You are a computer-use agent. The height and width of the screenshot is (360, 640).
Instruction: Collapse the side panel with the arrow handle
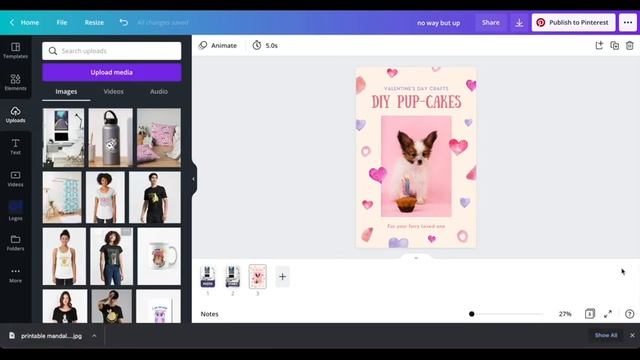pos(193,179)
